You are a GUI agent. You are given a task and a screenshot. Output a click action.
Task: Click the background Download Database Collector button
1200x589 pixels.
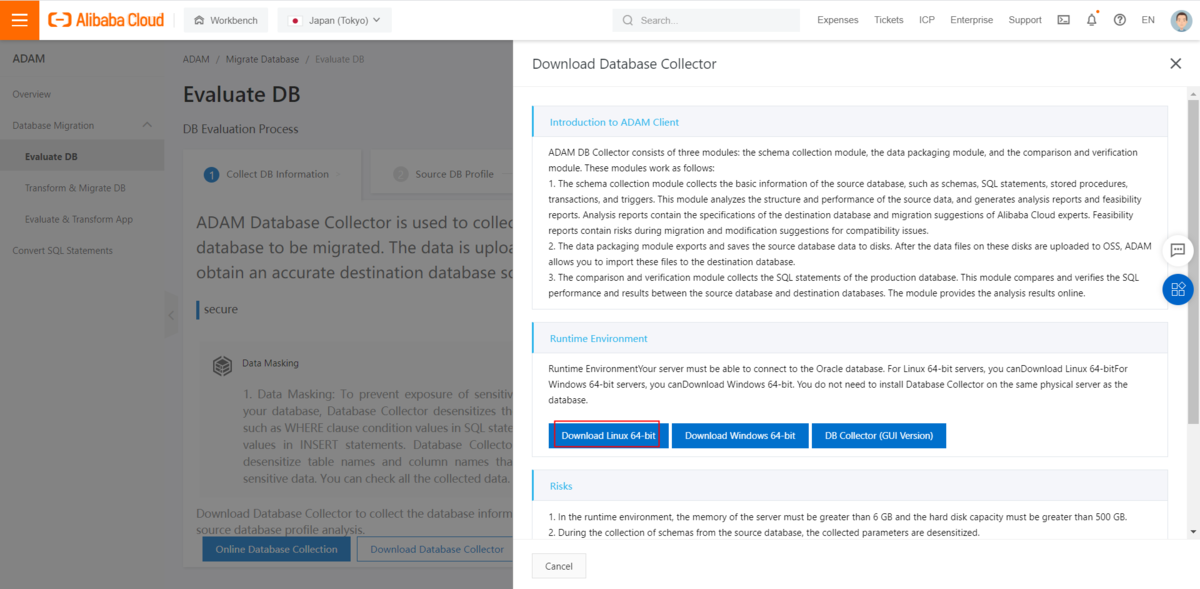(x=437, y=549)
